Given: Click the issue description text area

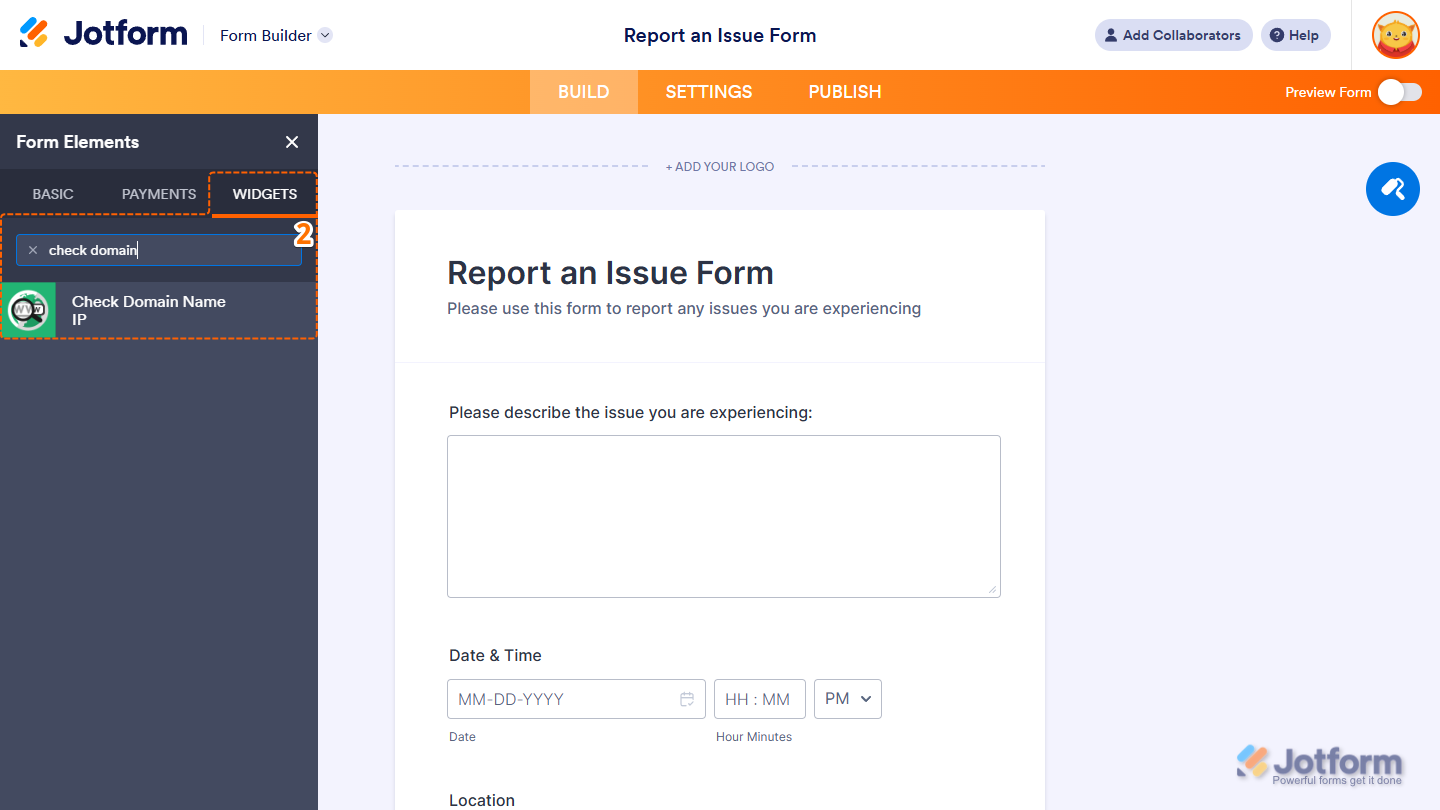Looking at the screenshot, I should (723, 516).
